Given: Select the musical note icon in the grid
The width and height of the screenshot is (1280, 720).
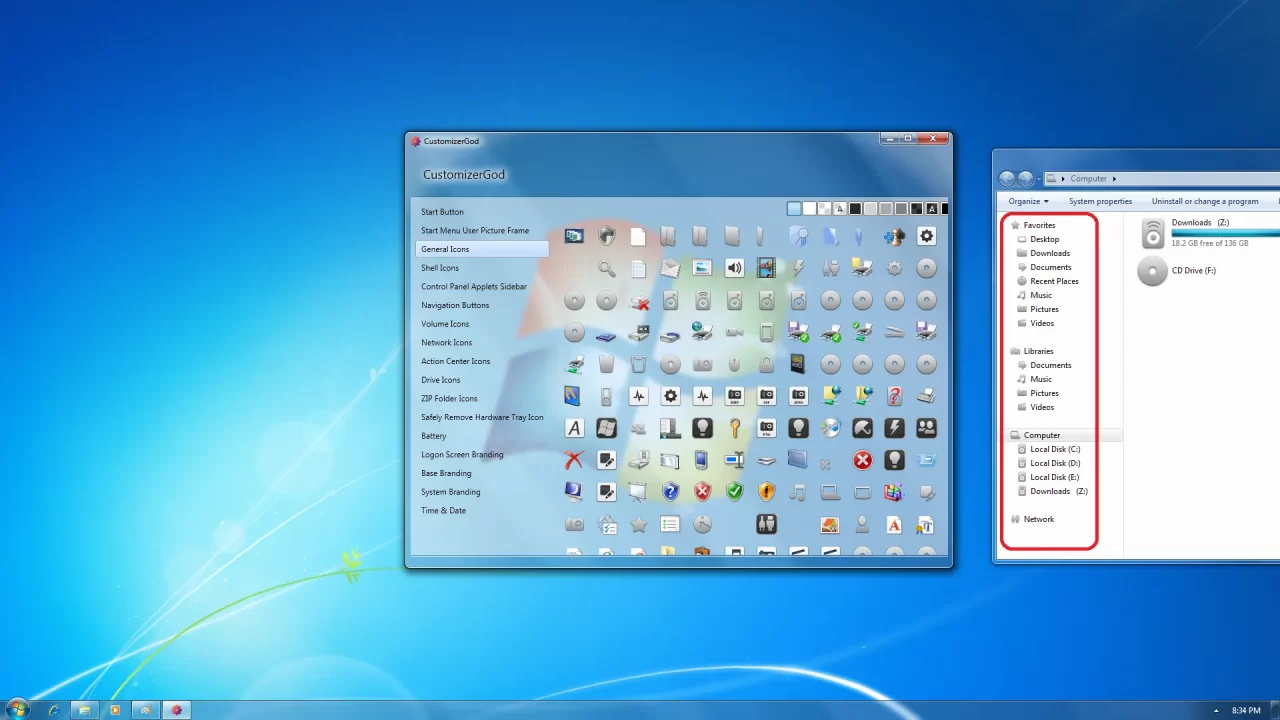Looking at the screenshot, I should [799, 492].
